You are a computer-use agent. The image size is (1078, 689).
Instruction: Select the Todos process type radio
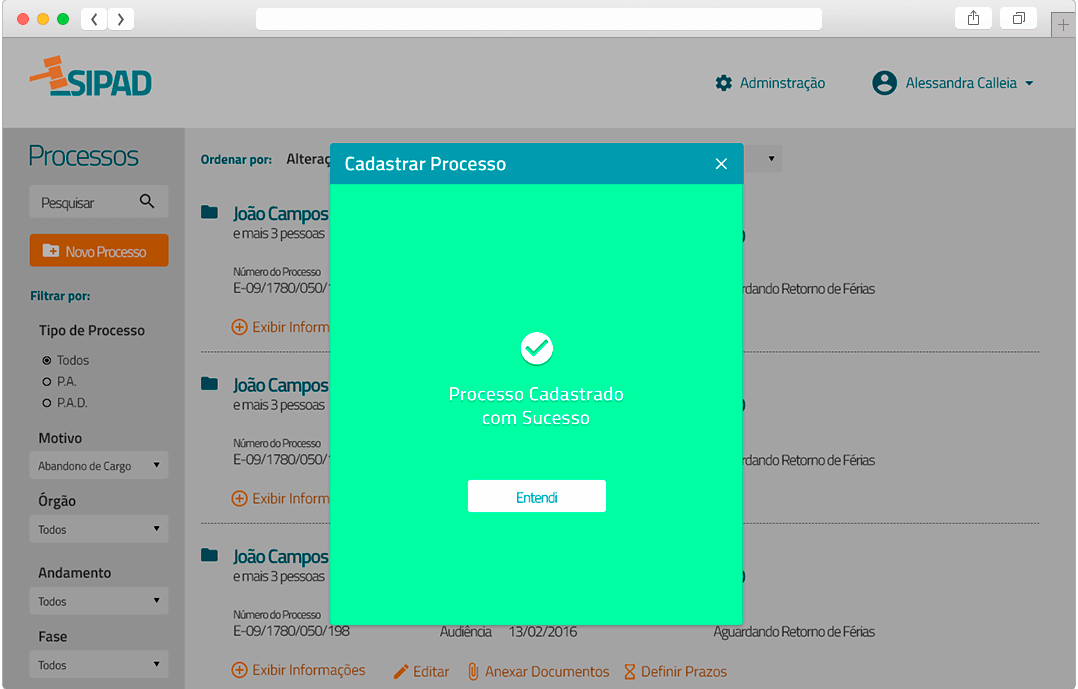[47, 360]
